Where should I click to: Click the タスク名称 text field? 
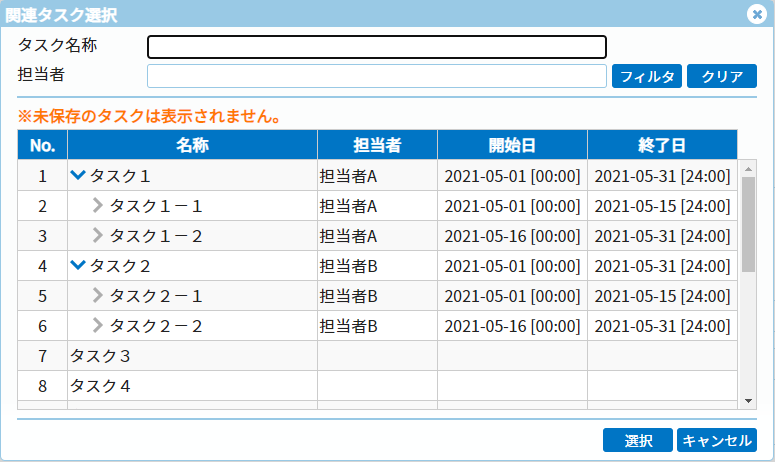(376, 47)
